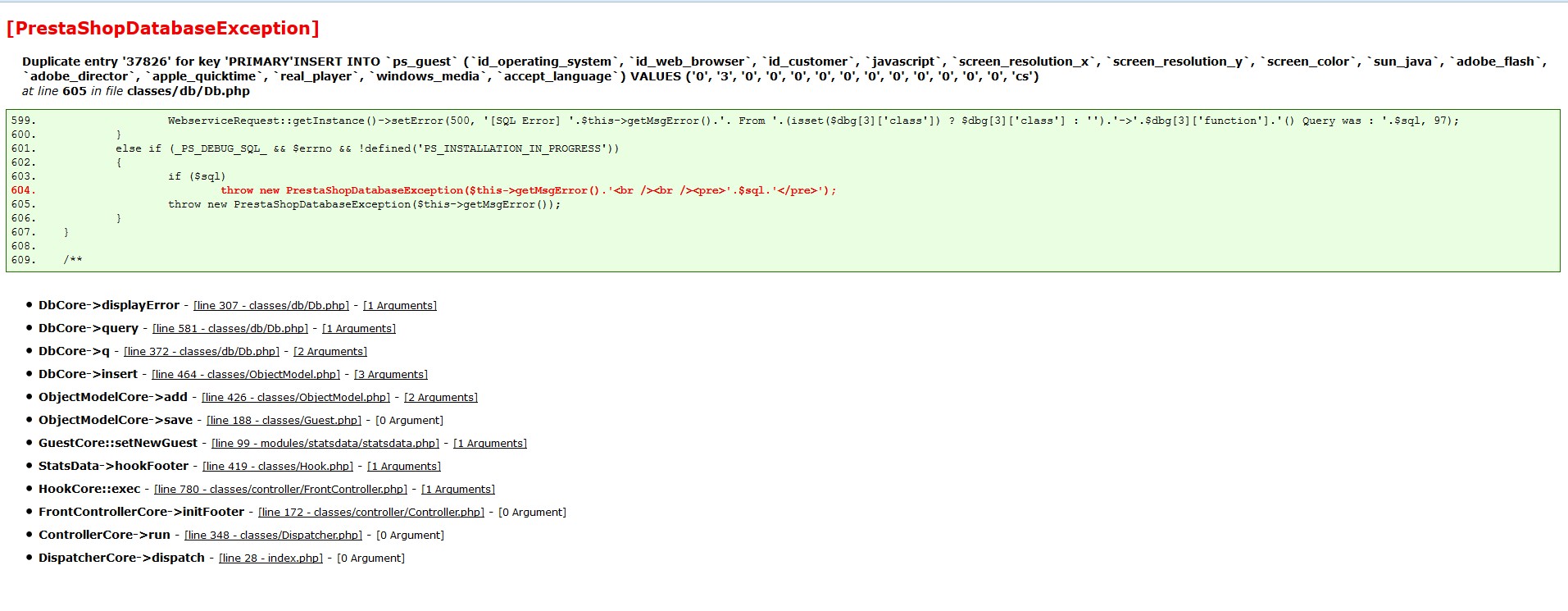
Task: Click the StatsData->hookFooter method name
Action: (x=113, y=466)
